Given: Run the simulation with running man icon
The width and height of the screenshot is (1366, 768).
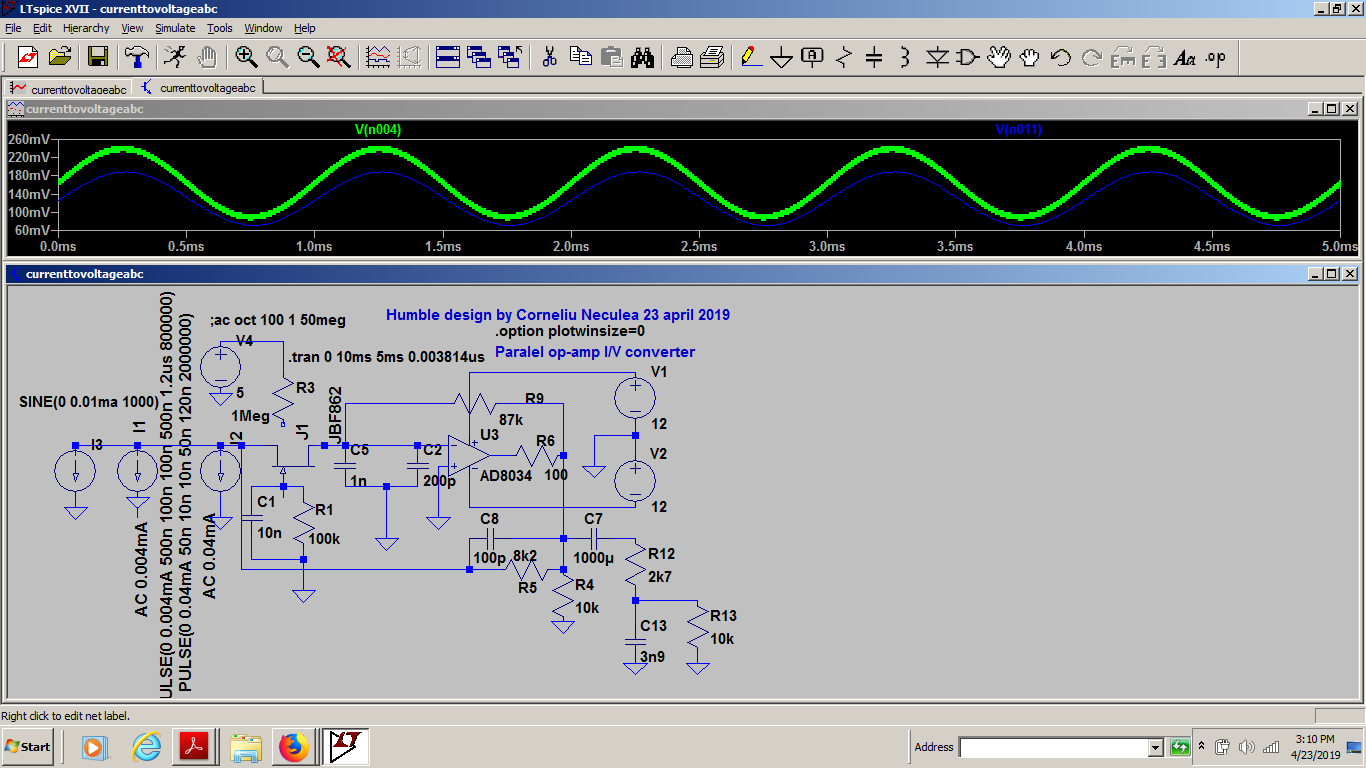Looking at the screenshot, I should [175, 57].
